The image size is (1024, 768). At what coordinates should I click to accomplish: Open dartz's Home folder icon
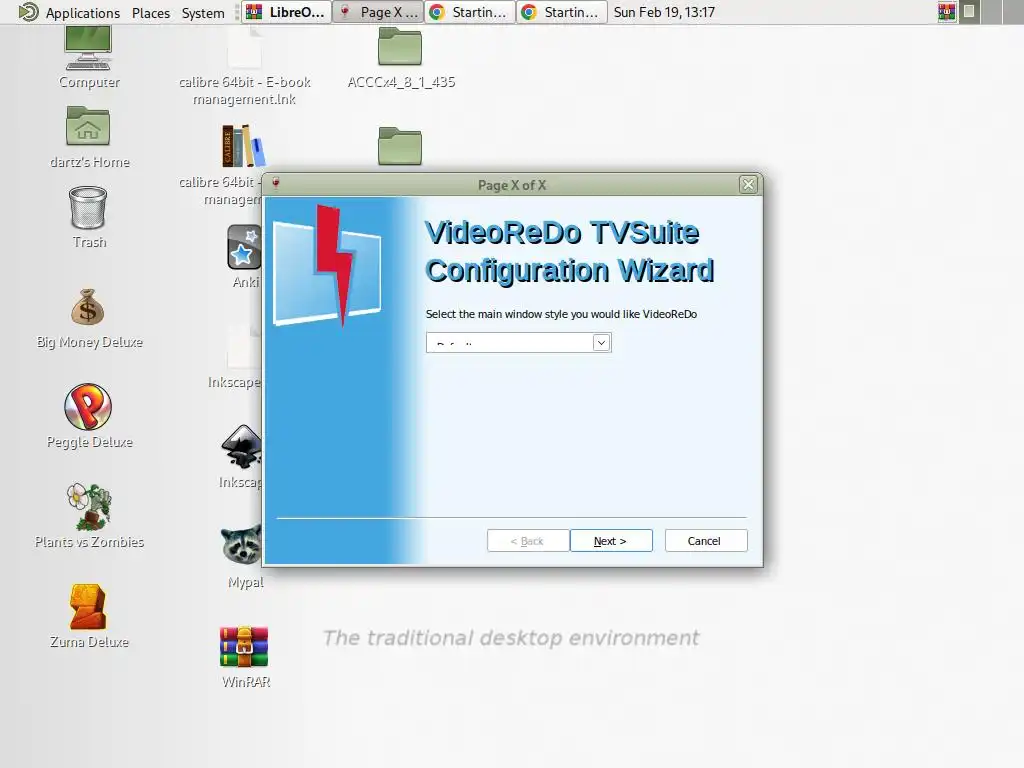(88, 126)
